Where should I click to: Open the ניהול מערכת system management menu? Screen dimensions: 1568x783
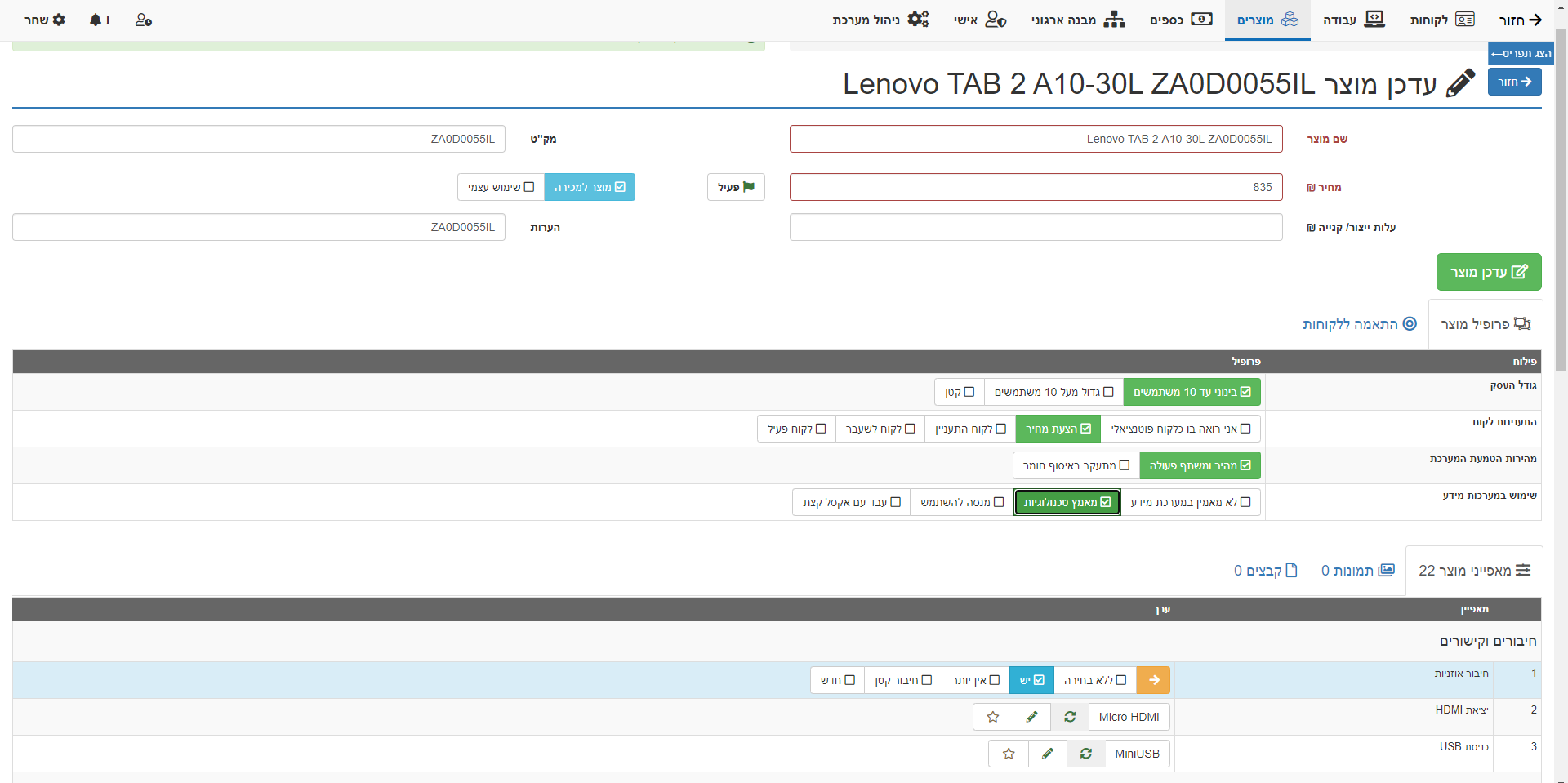pyautogui.click(x=880, y=20)
